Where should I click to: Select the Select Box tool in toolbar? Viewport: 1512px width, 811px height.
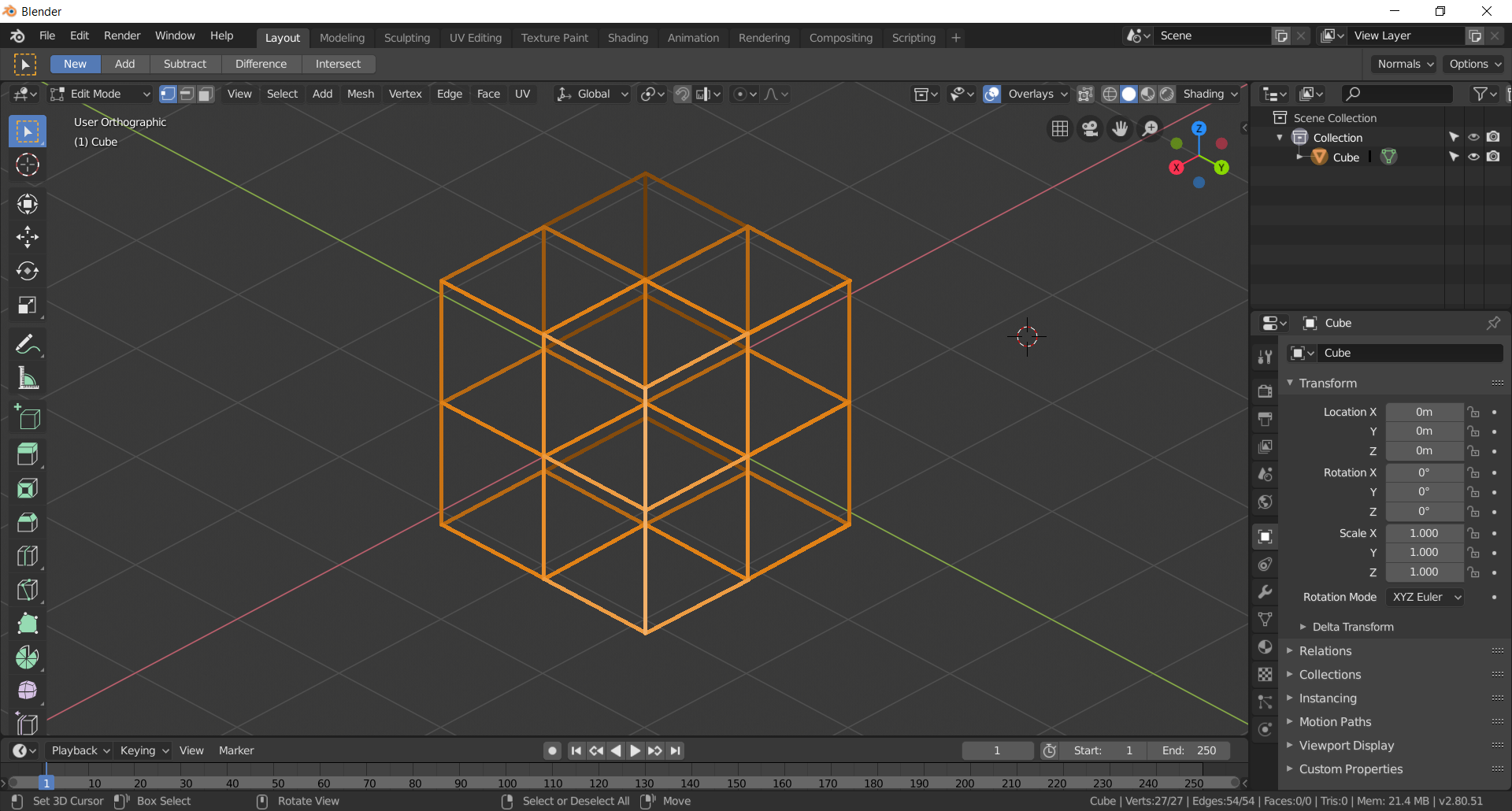[28, 131]
